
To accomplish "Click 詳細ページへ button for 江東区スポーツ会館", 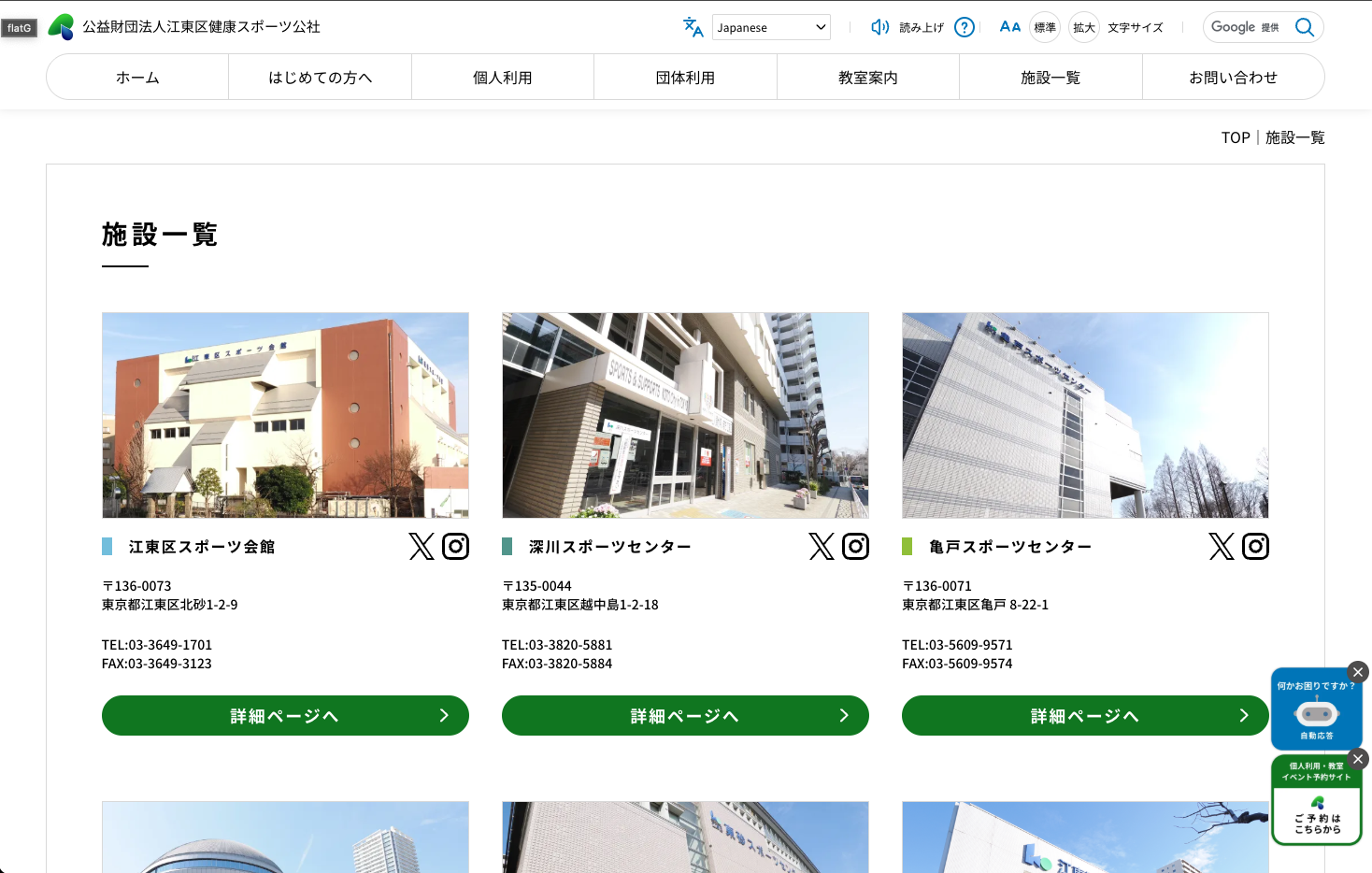I will coord(285,715).
